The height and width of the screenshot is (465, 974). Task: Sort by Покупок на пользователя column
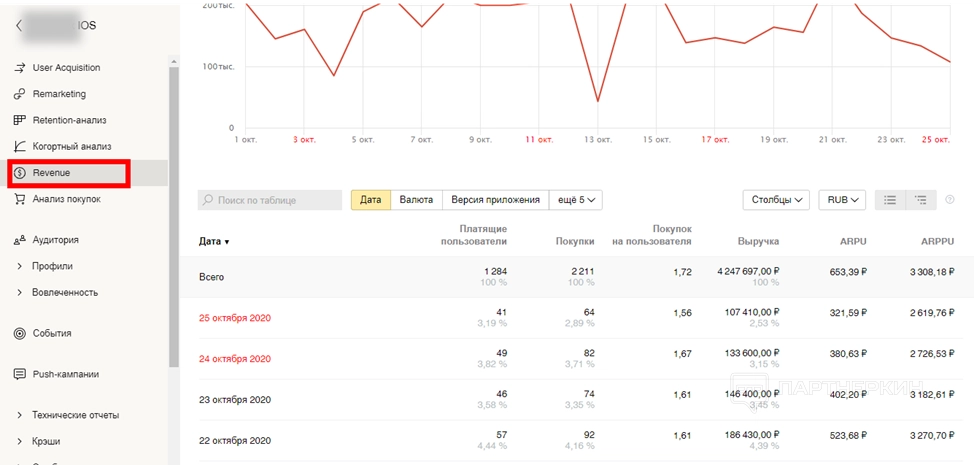click(652, 235)
